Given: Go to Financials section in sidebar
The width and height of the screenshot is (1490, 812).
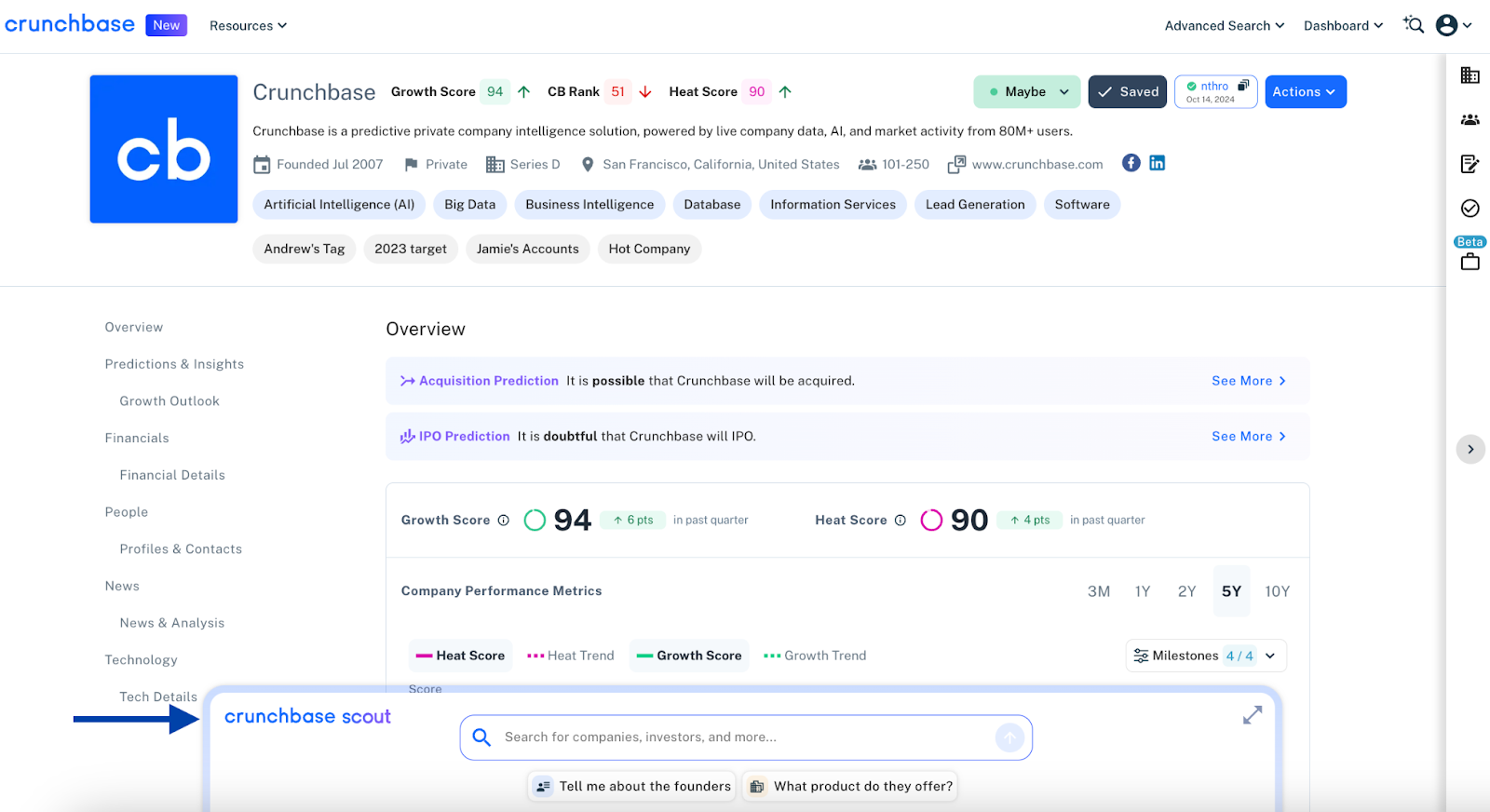Looking at the screenshot, I should click(x=137, y=439).
